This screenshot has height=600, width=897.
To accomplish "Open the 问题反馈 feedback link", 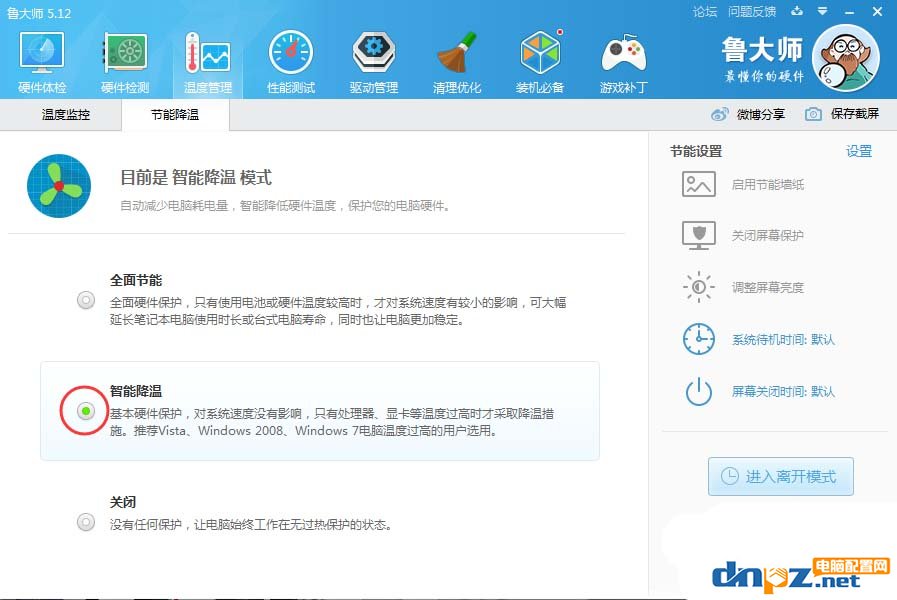I will 752,11.
